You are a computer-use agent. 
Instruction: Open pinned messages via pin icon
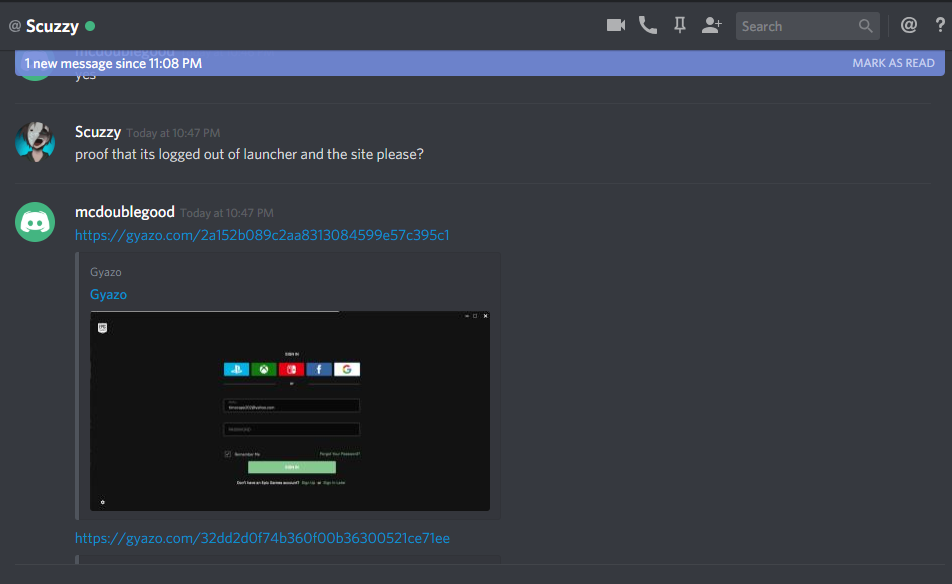pos(679,25)
